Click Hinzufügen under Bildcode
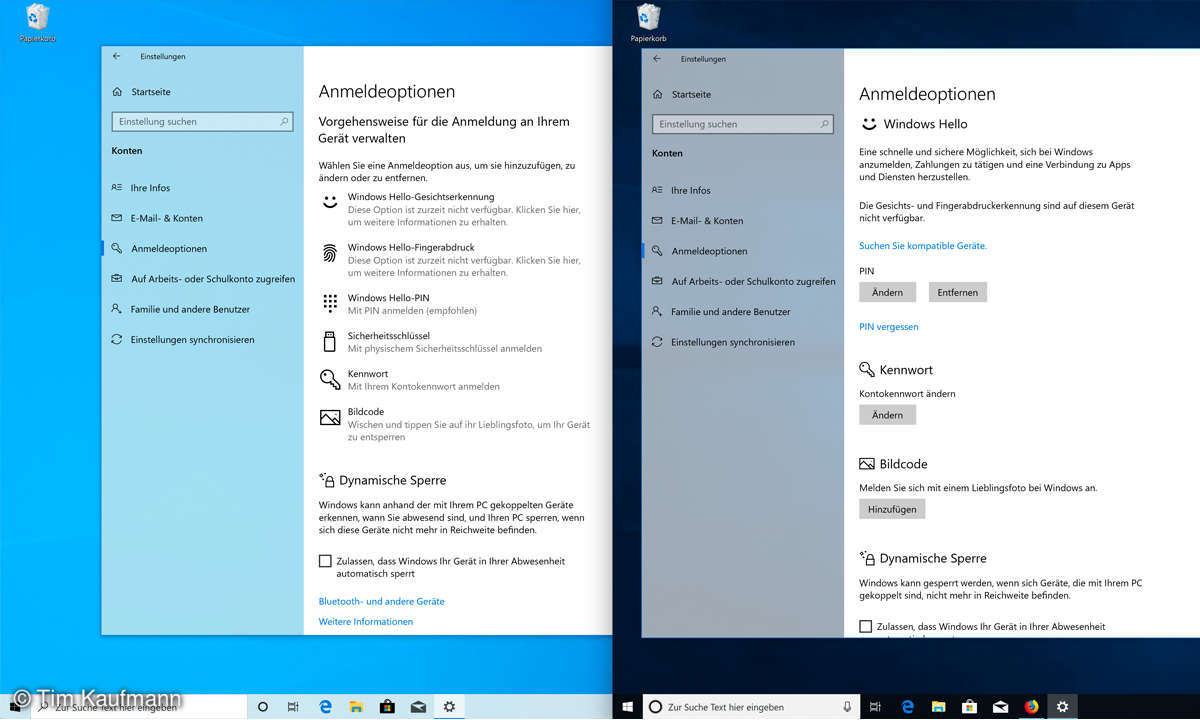This screenshot has height=720, width=1200. click(x=892, y=509)
